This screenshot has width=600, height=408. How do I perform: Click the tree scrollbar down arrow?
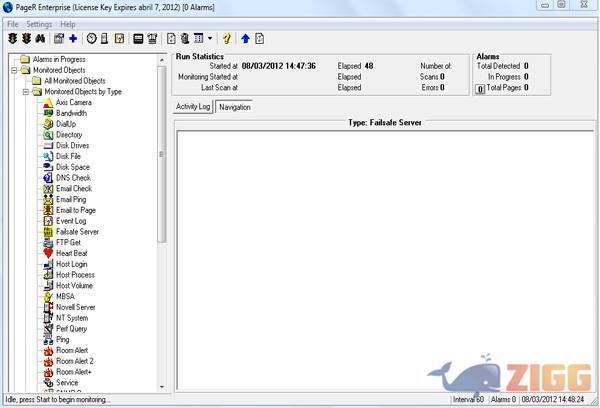[x=162, y=387]
